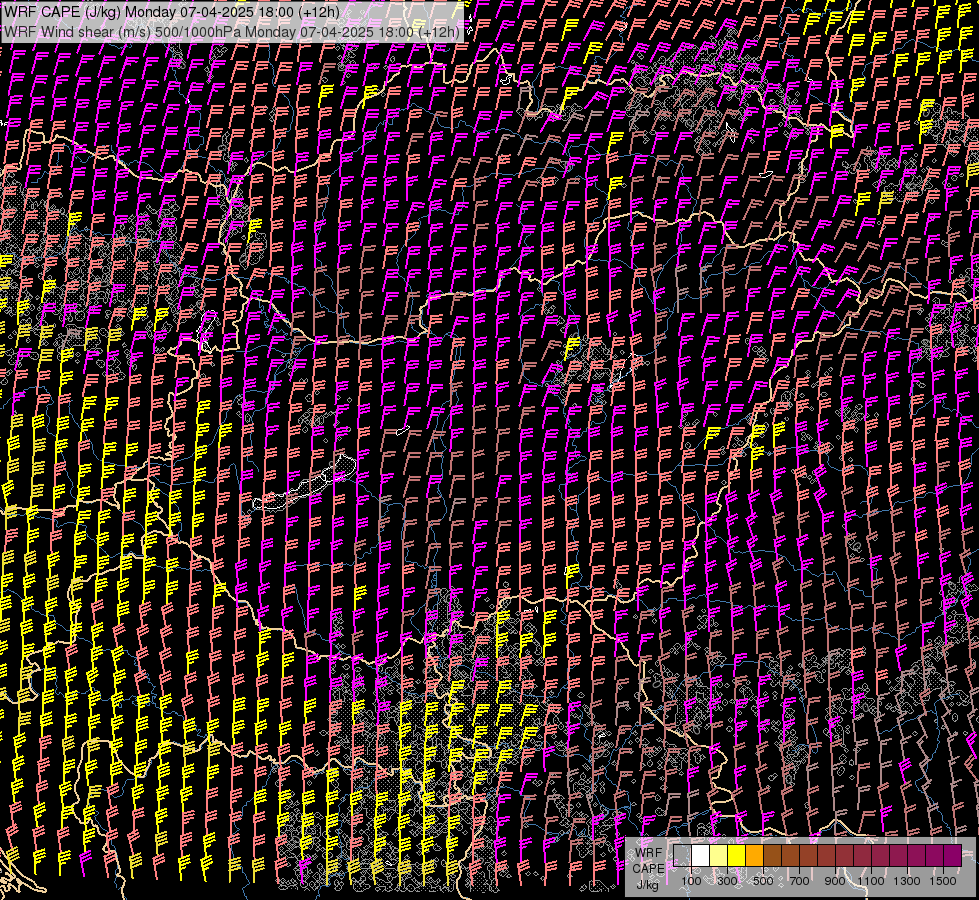The image size is (979, 900).
Task: Click the WRF word in the legend
Action: pyautogui.click(x=648, y=853)
